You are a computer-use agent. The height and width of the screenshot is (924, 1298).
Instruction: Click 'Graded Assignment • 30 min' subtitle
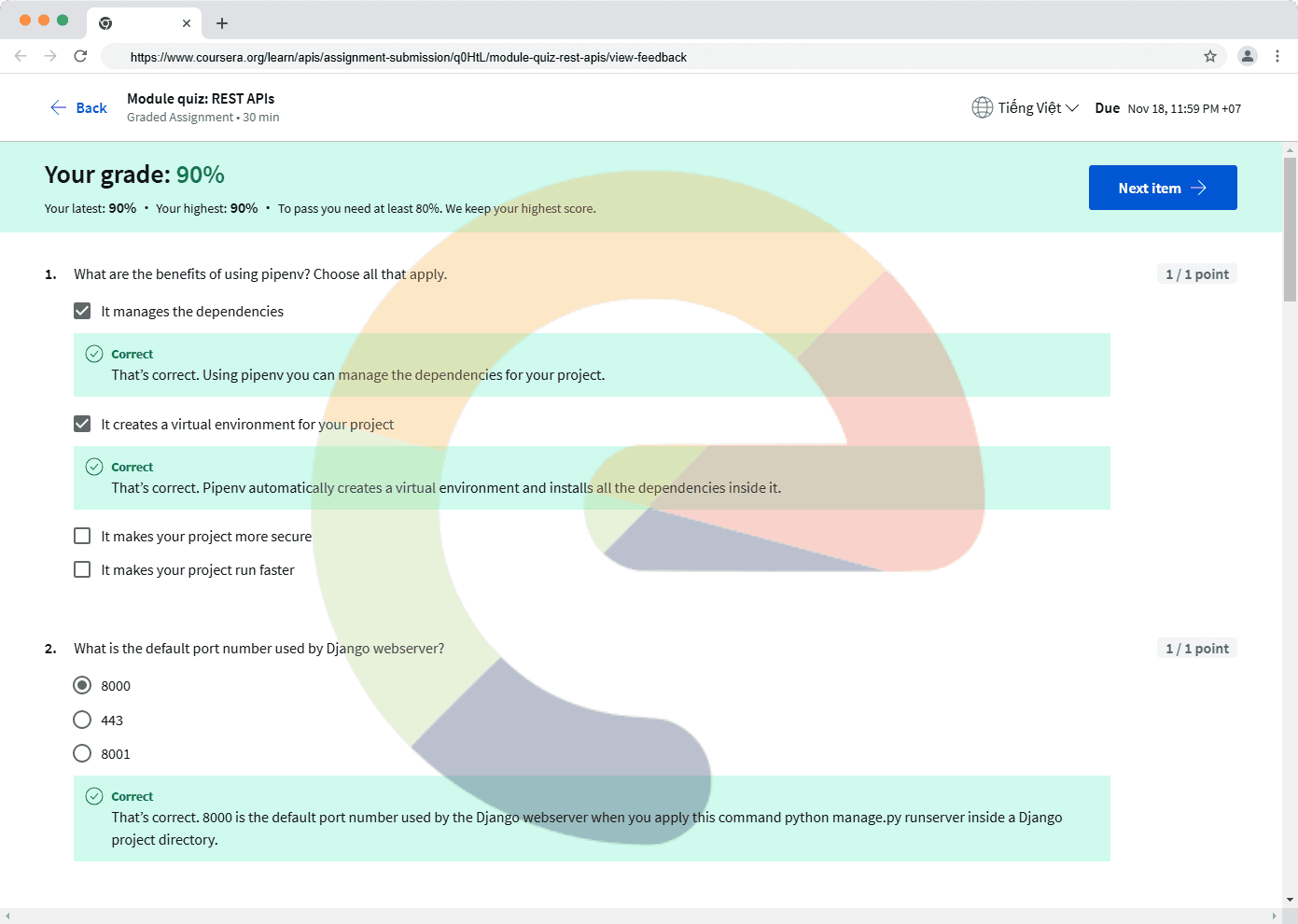click(x=203, y=118)
